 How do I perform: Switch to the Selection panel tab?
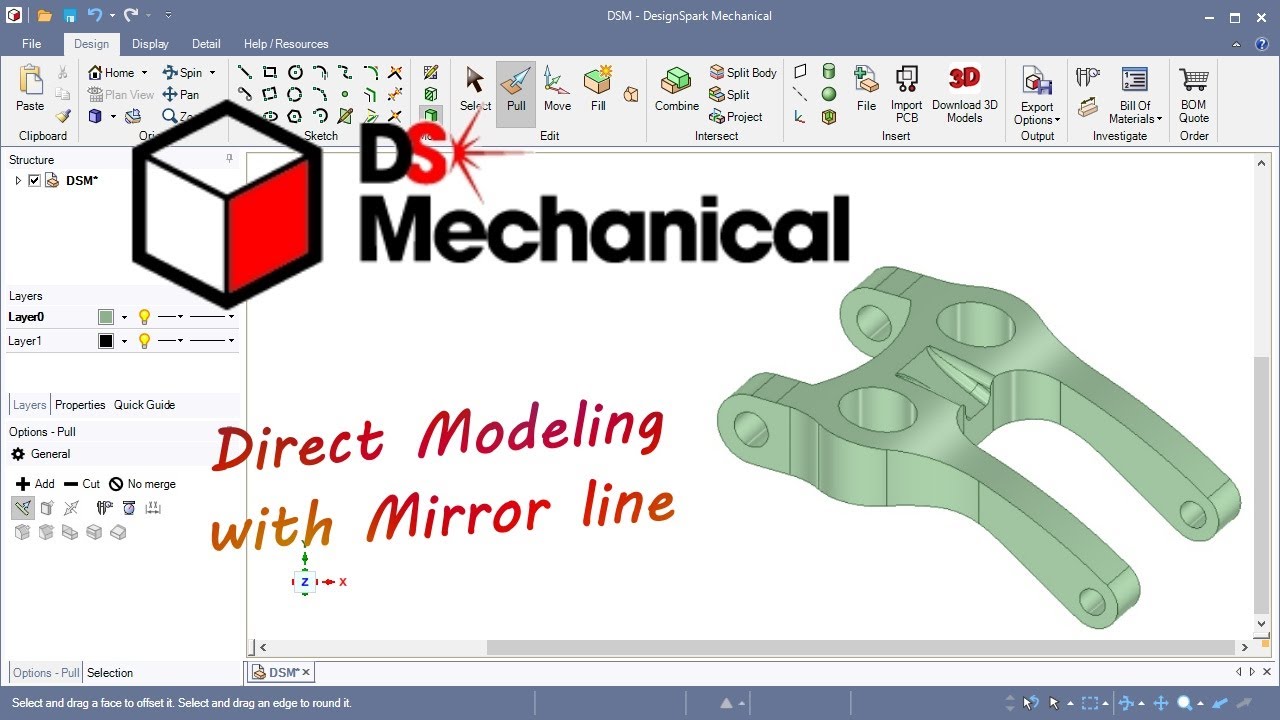110,673
